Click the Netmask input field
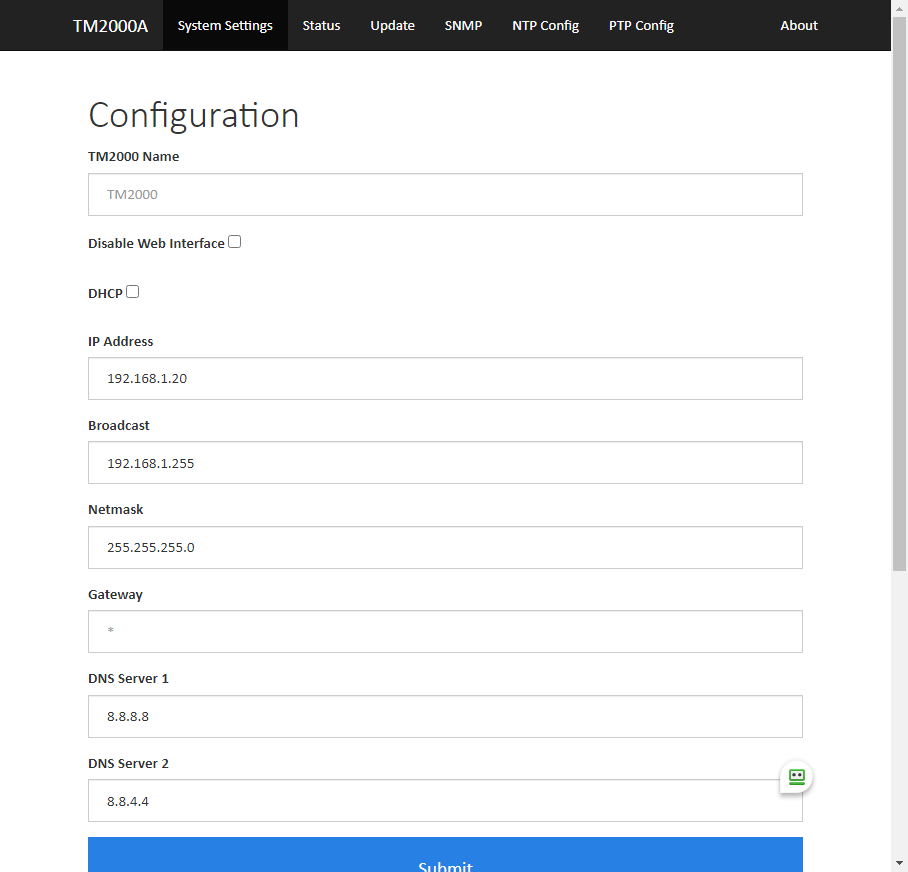Image resolution: width=908 pixels, height=872 pixels. coord(445,548)
